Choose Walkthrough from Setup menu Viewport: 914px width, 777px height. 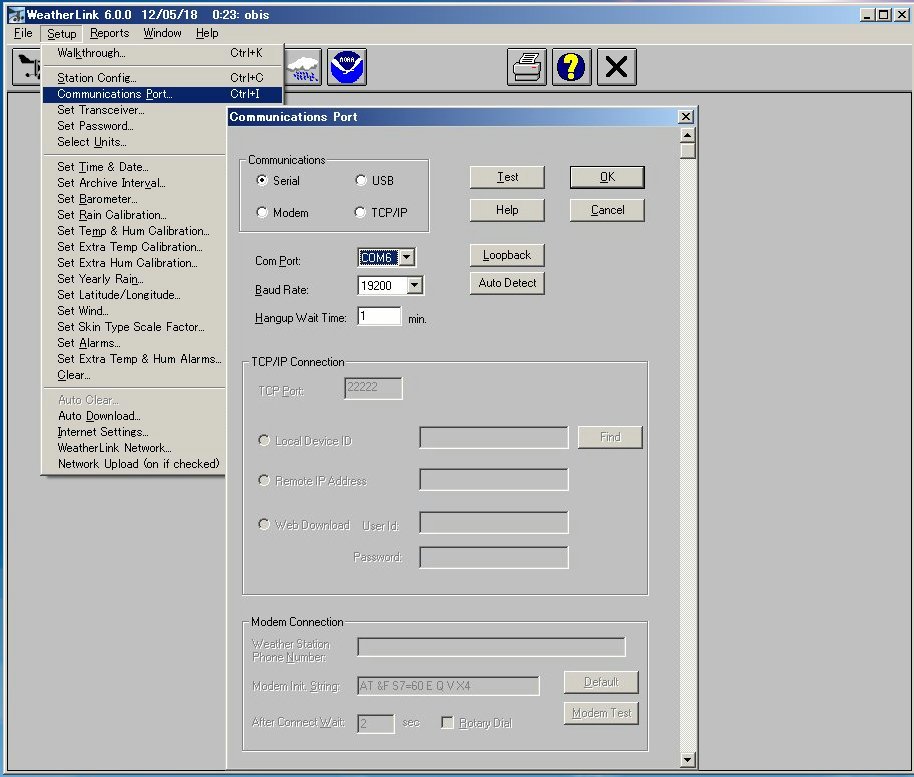coord(163,53)
